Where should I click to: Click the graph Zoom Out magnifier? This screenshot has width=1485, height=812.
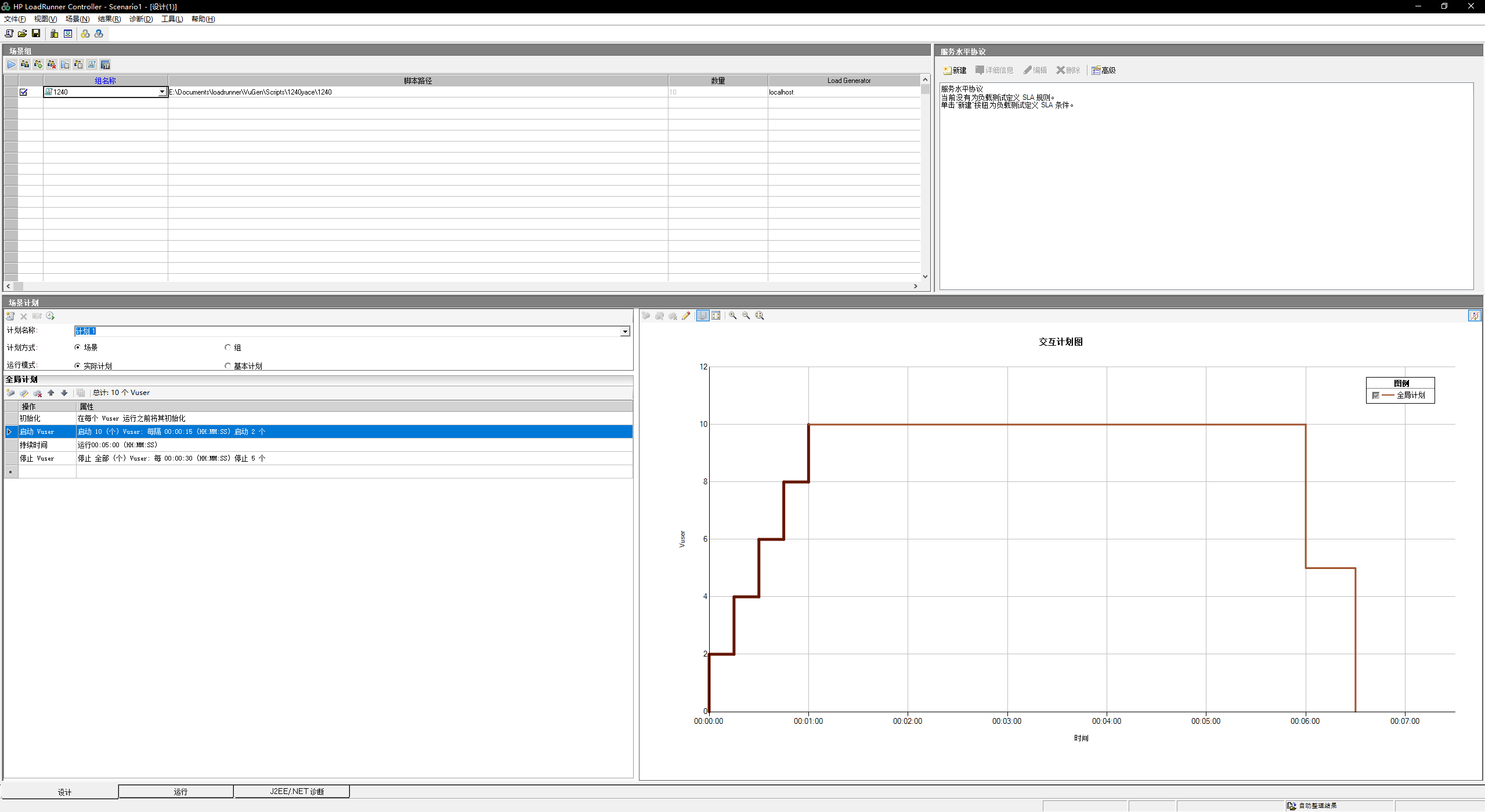(746, 316)
